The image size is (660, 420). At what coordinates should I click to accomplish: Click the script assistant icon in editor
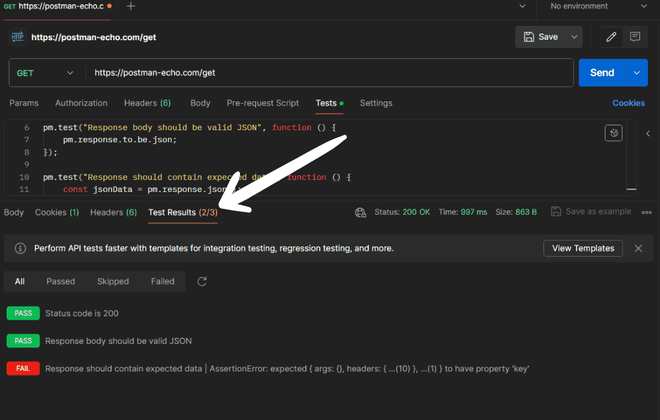613,133
